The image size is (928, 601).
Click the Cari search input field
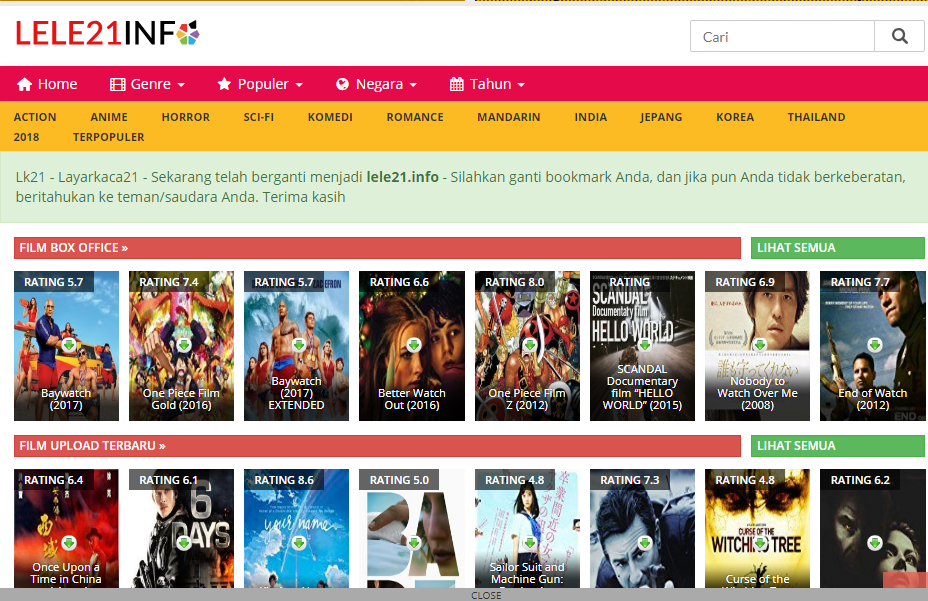782,37
